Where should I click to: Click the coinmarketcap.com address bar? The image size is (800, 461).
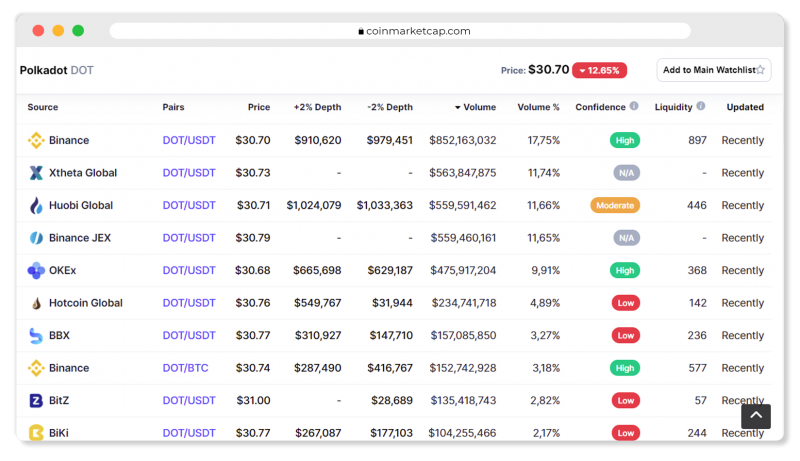pyautogui.click(x=400, y=31)
